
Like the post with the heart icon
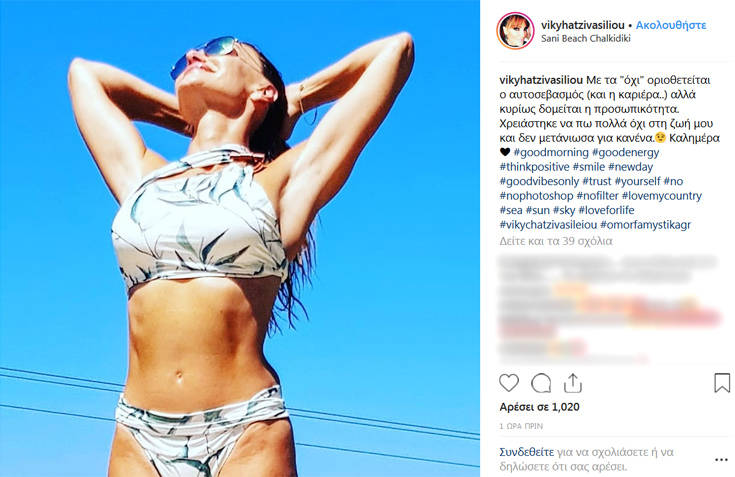(509, 383)
